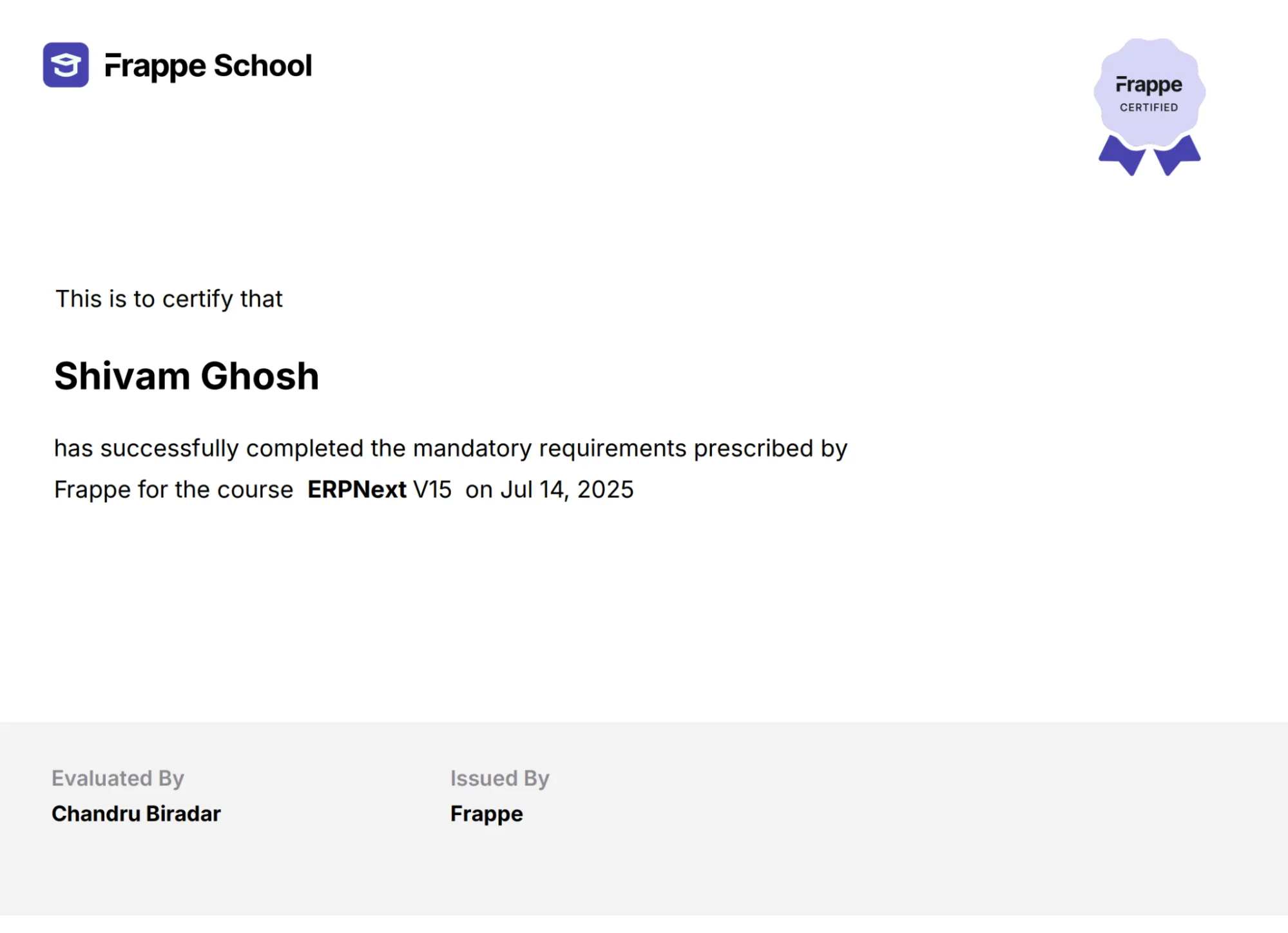Click the Frappe School graduation cap logo

[x=66, y=65]
